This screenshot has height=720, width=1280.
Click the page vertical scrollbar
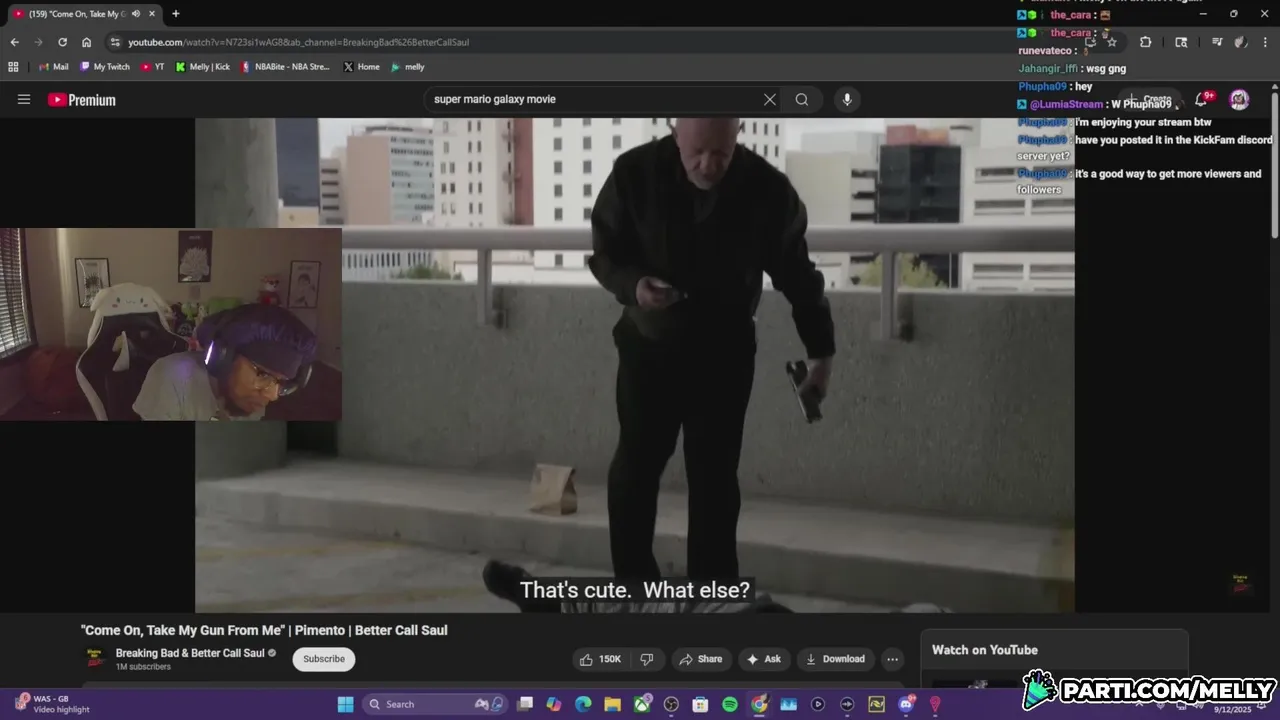pyautogui.click(x=1275, y=165)
